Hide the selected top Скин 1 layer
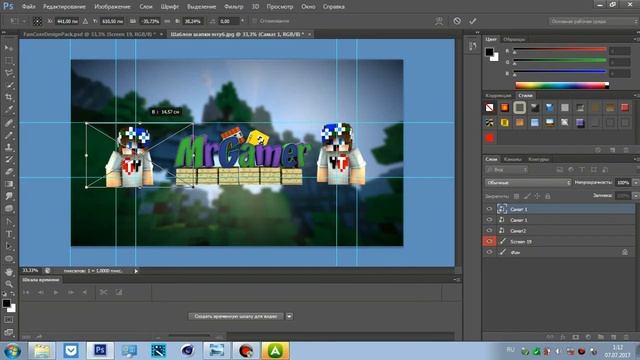Viewport: 640px width, 360px height. point(489,209)
